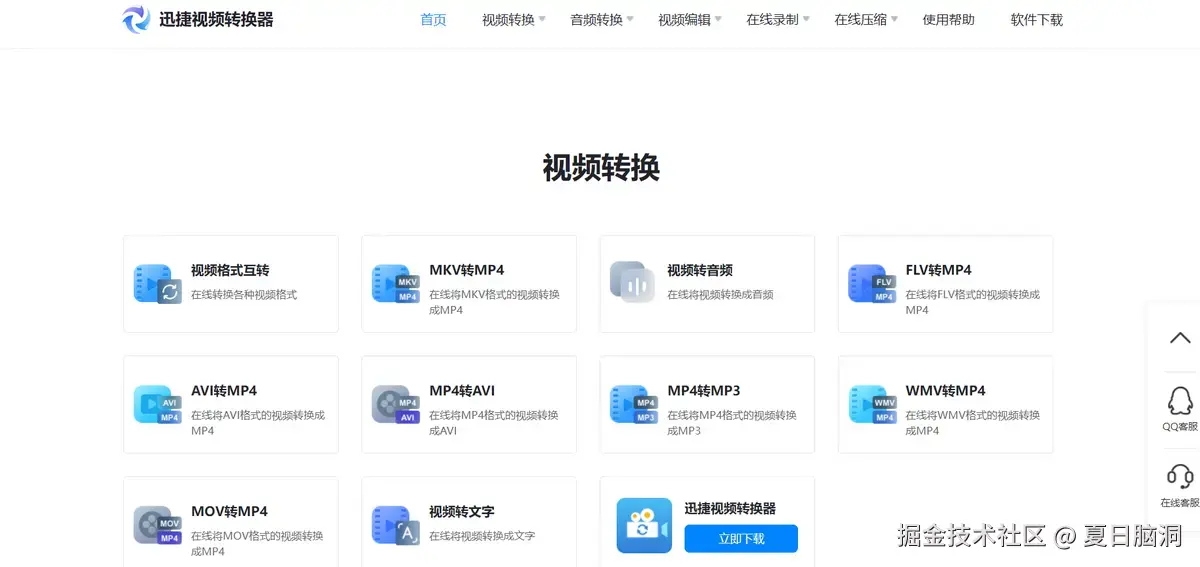Go to the 首页 nav item
Screen dimensions: 1200x567
pos(434,19)
